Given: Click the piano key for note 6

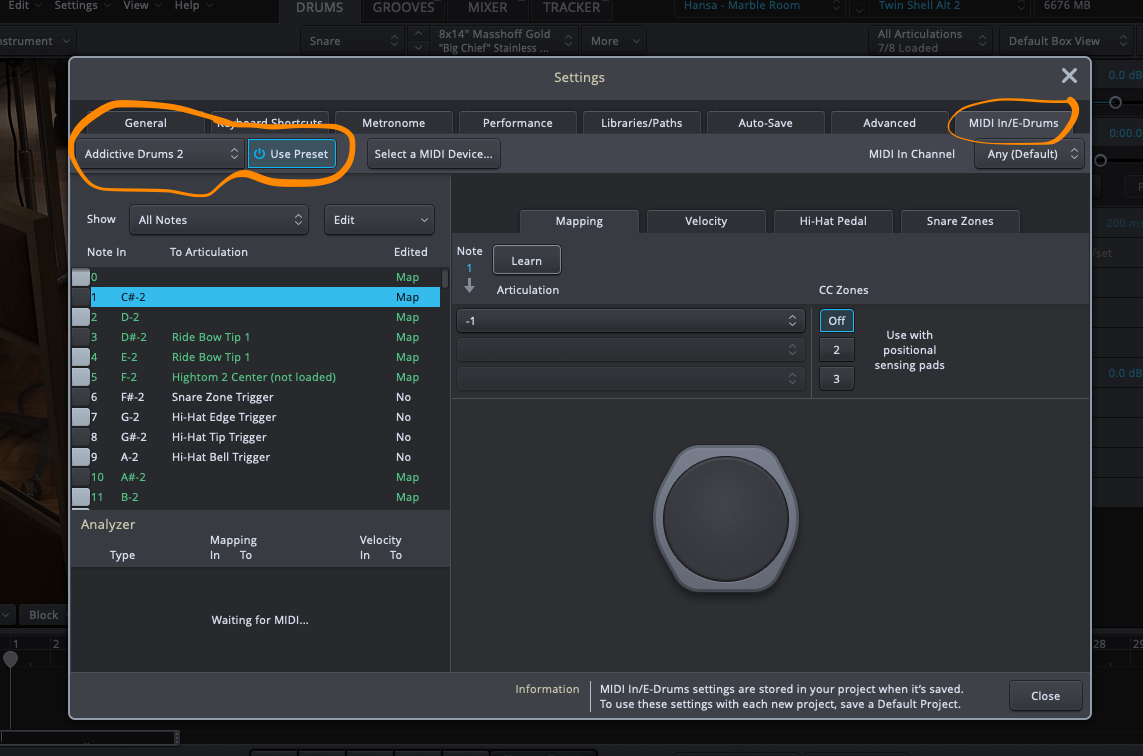Looking at the screenshot, I should (80, 397).
